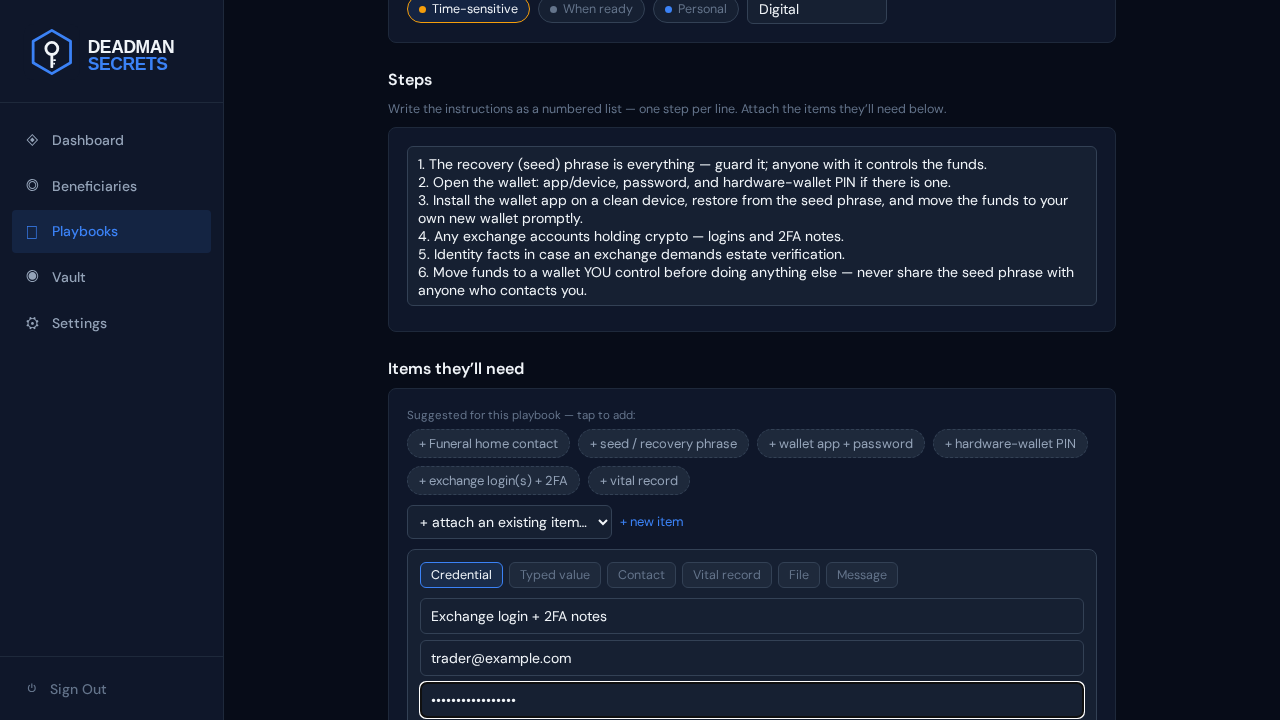The height and width of the screenshot is (720, 1280).
Task: Select the Message item type
Action: [x=862, y=575]
